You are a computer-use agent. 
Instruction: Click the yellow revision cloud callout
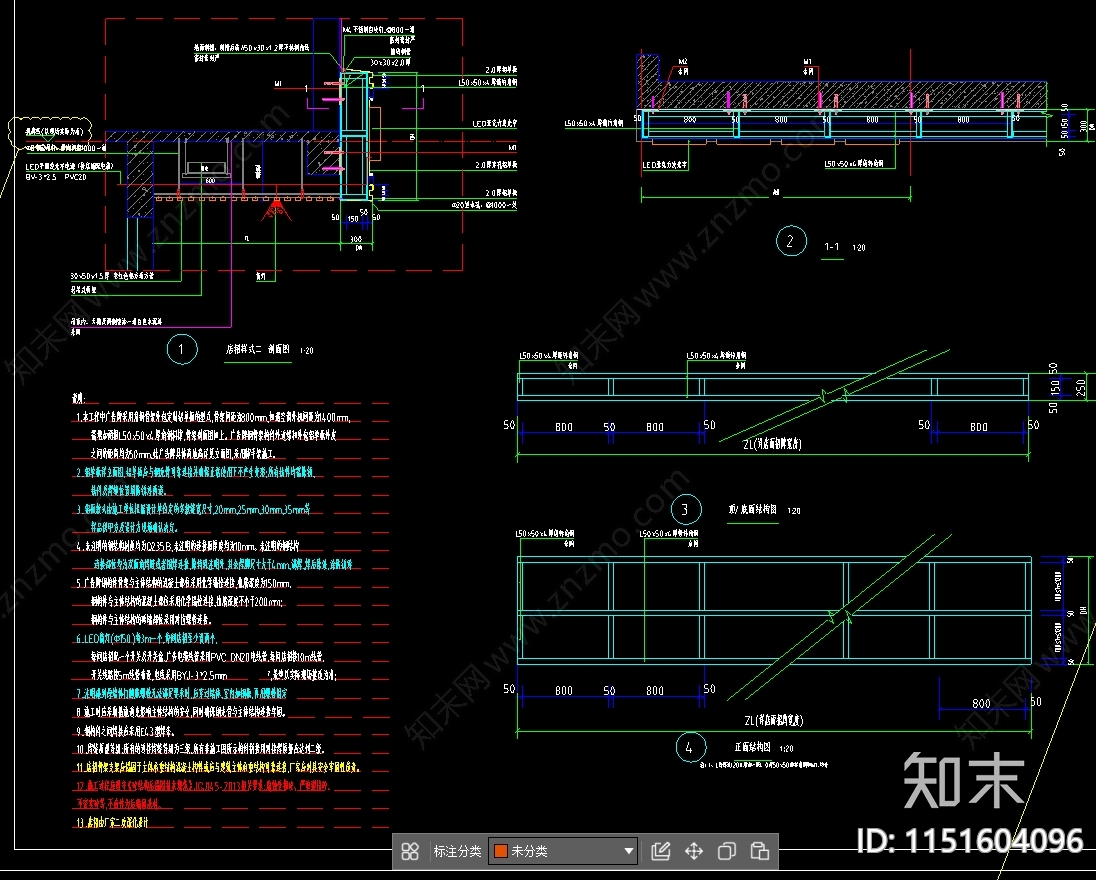point(50,132)
